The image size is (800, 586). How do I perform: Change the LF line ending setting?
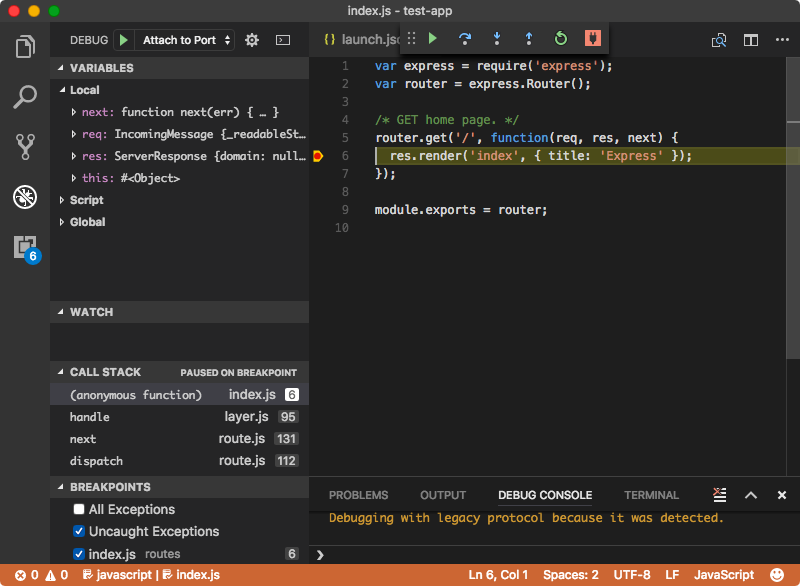tap(672, 575)
